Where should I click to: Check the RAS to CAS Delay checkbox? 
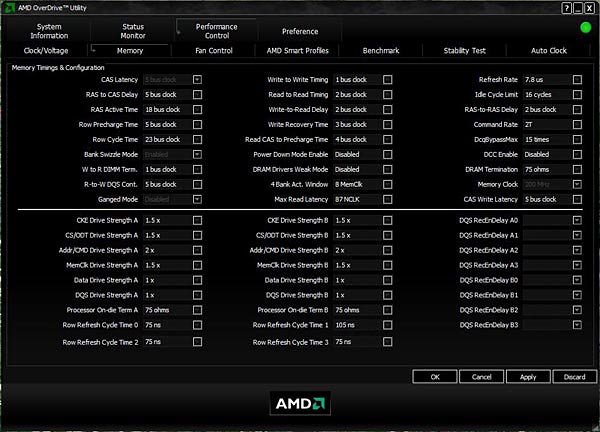coord(197,95)
